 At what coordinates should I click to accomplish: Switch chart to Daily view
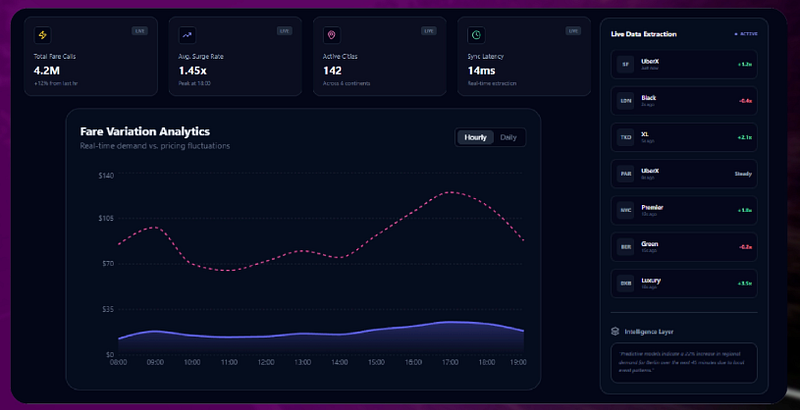tap(508, 137)
